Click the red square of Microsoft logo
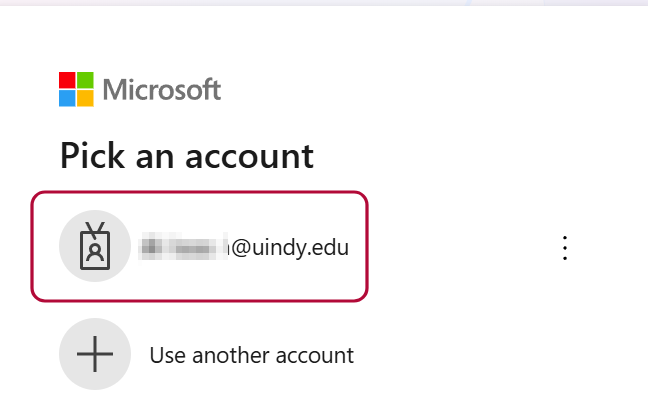The width and height of the screenshot is (648, 403). pyautogui.click(x=67, y=80)
